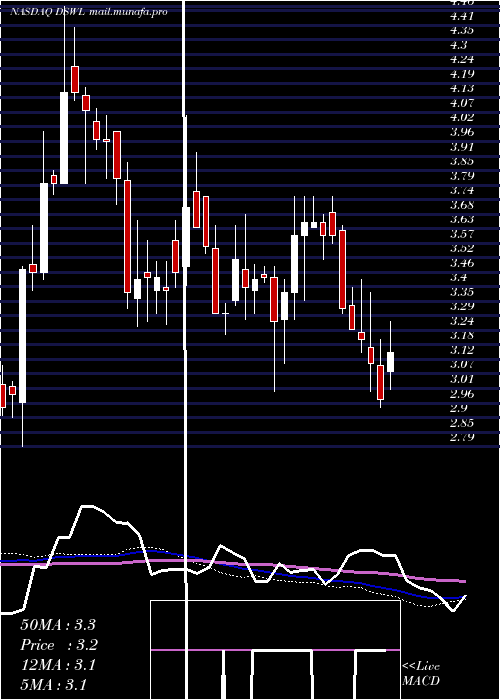Select the 3.4 price axis label

click(459, 278)
